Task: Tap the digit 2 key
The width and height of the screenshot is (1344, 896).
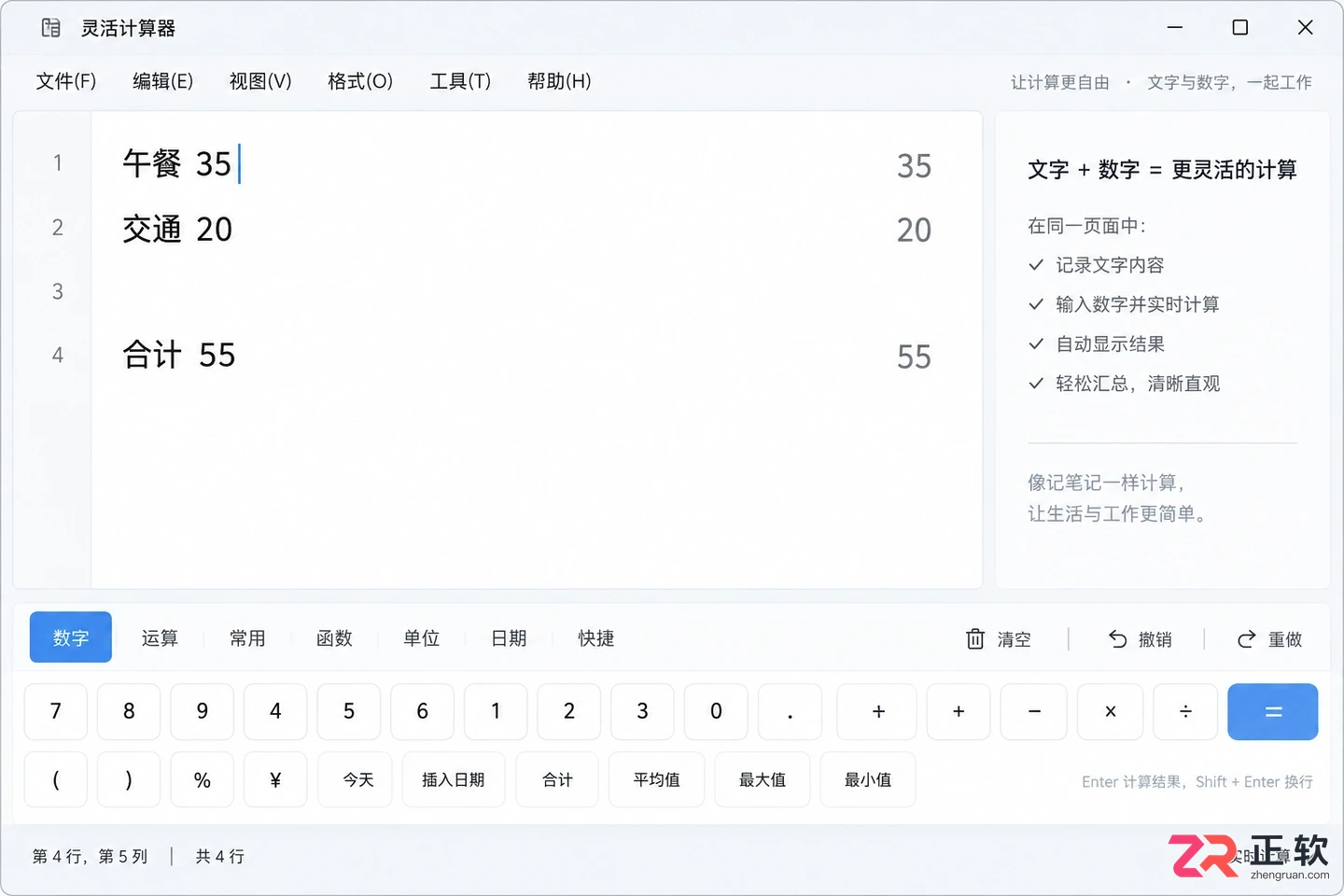Action: point(569,711)
